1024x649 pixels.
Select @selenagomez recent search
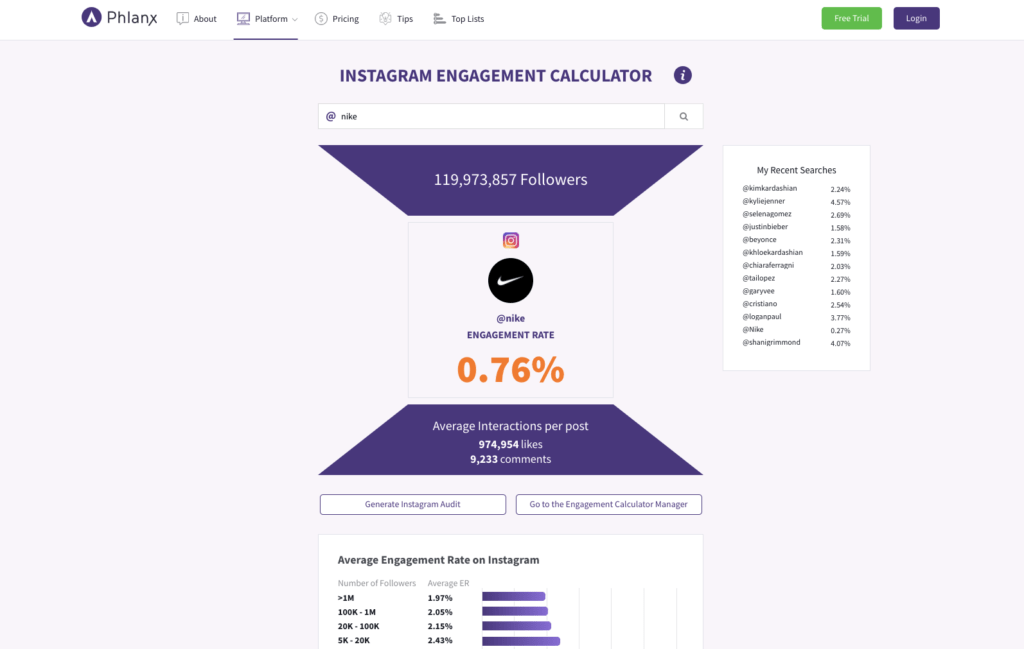point(767,214)
